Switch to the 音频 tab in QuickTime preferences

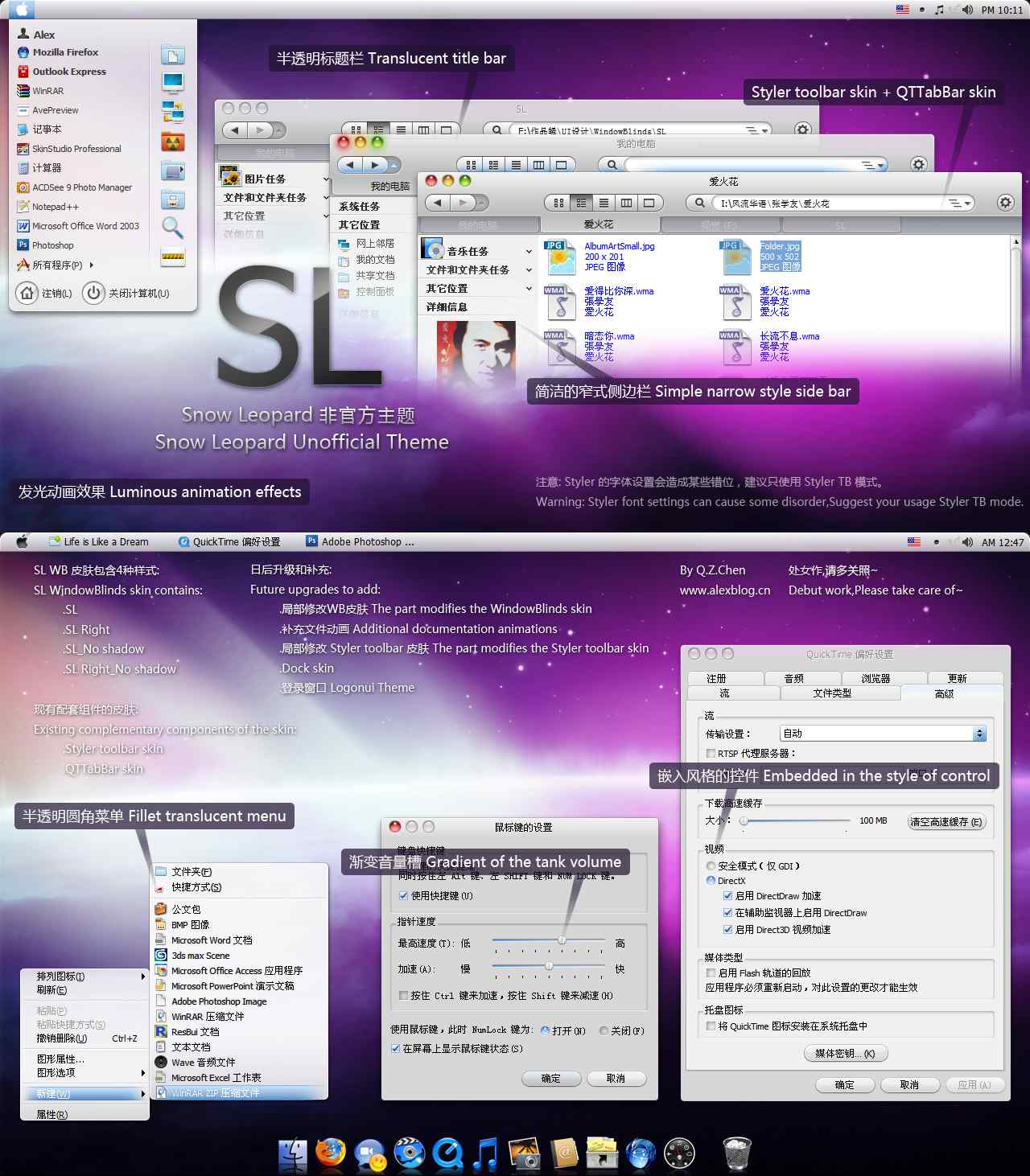[794, 678]
